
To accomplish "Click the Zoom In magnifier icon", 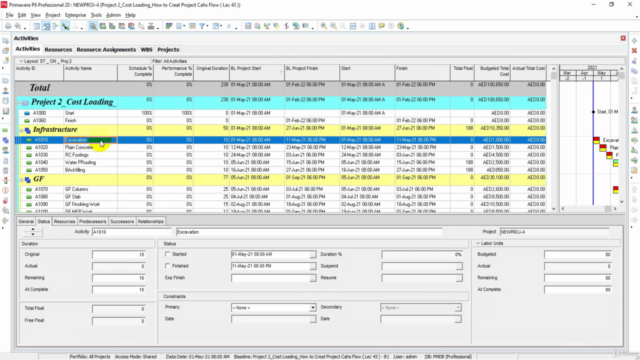I will (324, 26).
